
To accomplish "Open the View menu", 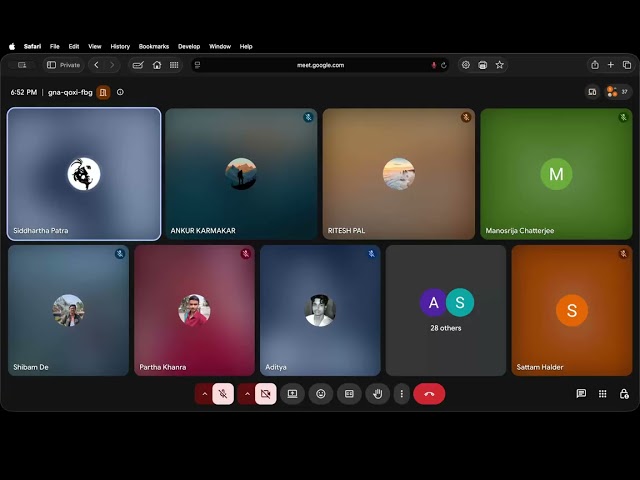I will point(95,47).
